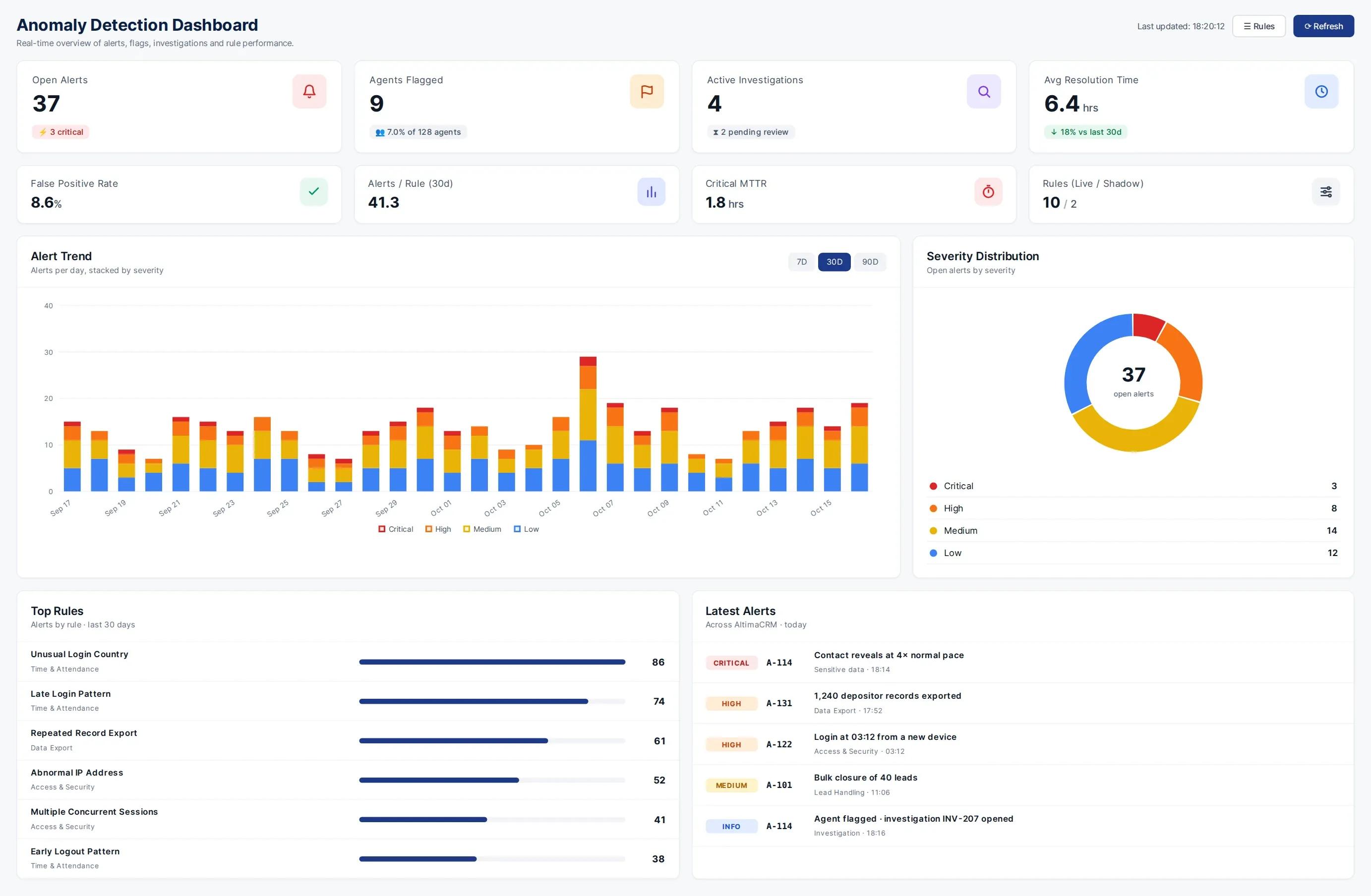Screen dimensions: 1371x896
Task: Click the checkmark icon in False Positive Rate
Action: [314, 191]
